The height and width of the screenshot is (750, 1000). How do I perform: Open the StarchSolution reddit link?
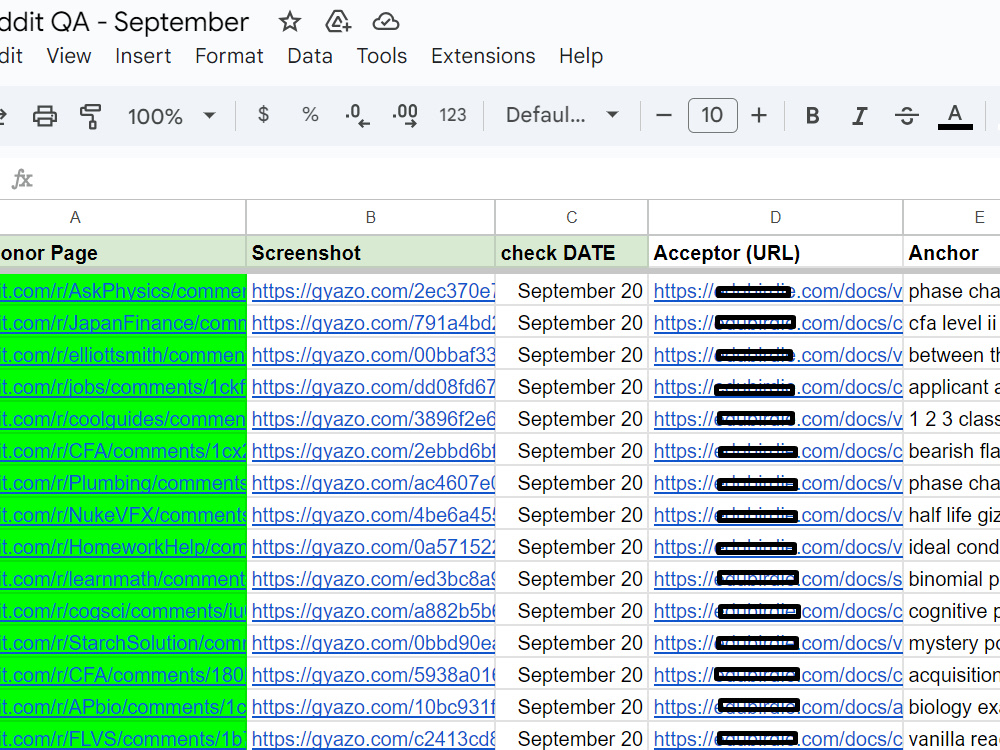123,643
